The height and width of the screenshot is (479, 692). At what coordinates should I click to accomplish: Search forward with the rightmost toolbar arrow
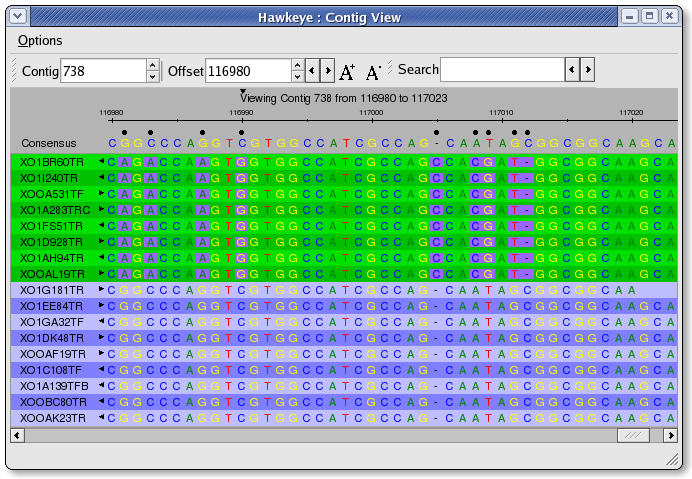point(588,70)
